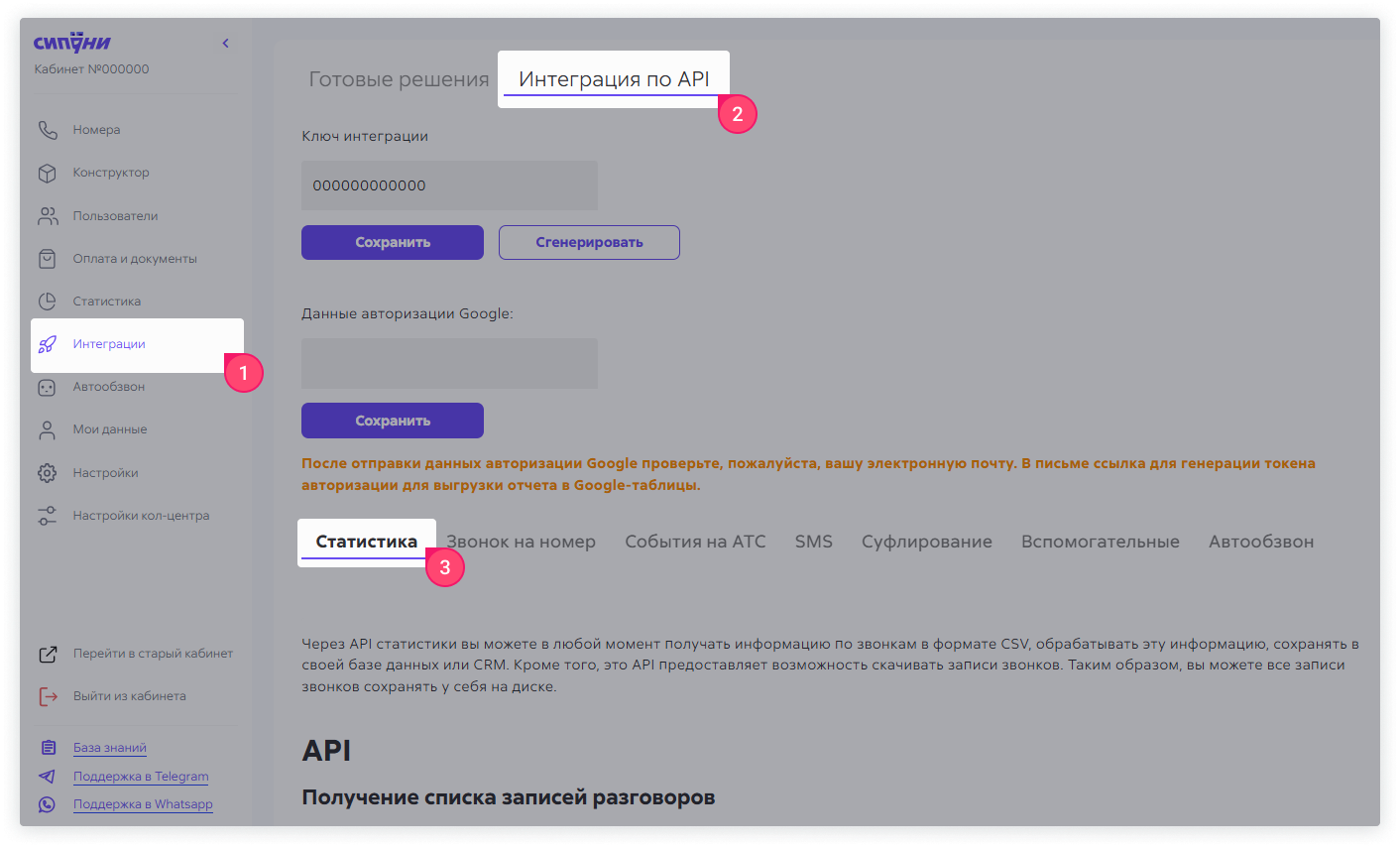Click Выйти из кабинета
Image resolution: width=1400 pixels, height=848 pixels.
(128, 695)
